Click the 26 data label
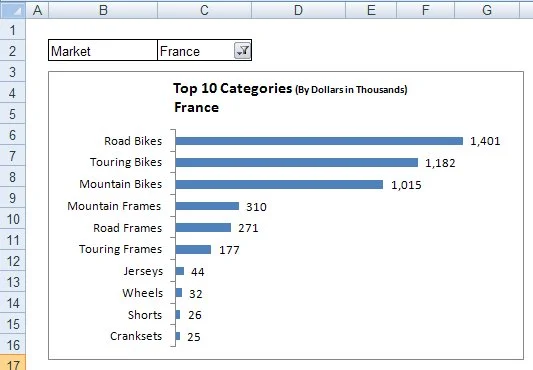The image size is (533, 370). [x=195, y=315]
